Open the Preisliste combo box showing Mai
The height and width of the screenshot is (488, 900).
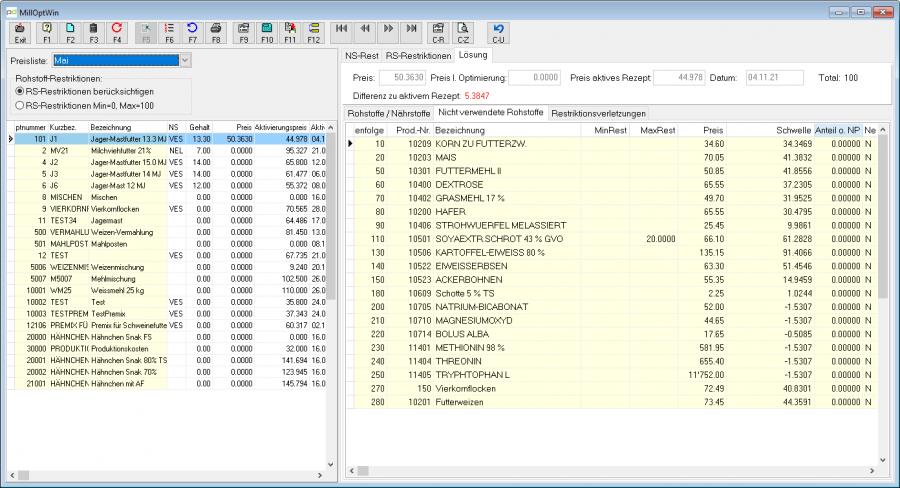click(x=122, y=60)
